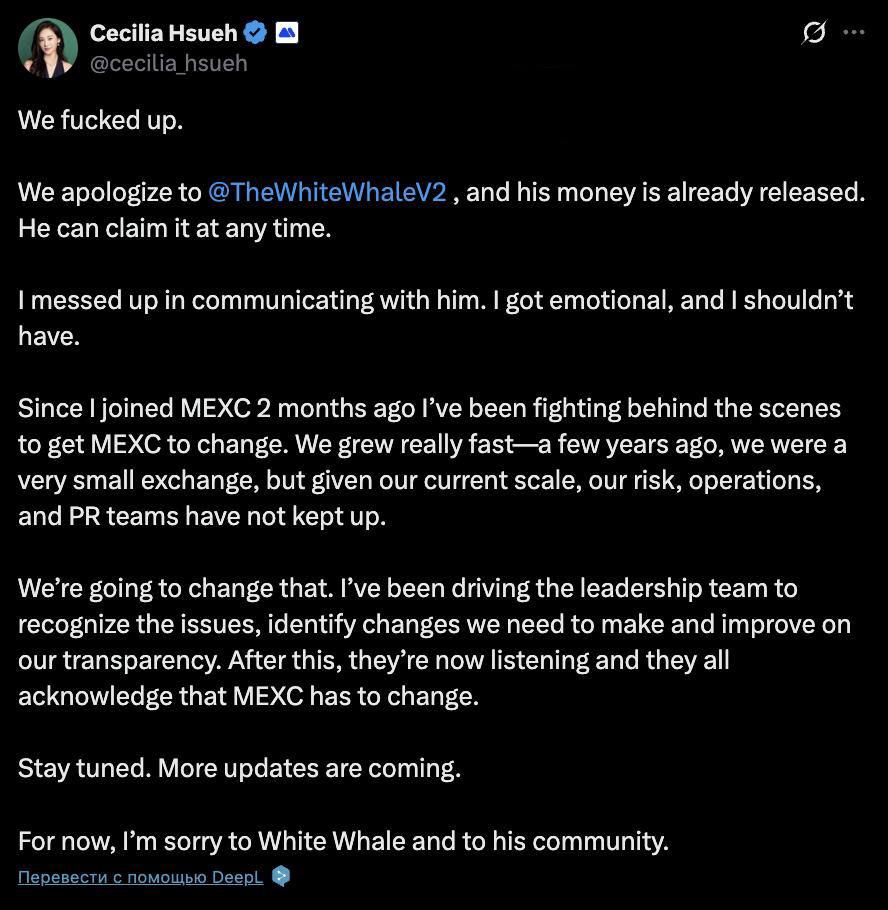Click "acknowledge that MEXC has to change." line
The height and width of the screenshot is (910, 888).
coord(248,696)
